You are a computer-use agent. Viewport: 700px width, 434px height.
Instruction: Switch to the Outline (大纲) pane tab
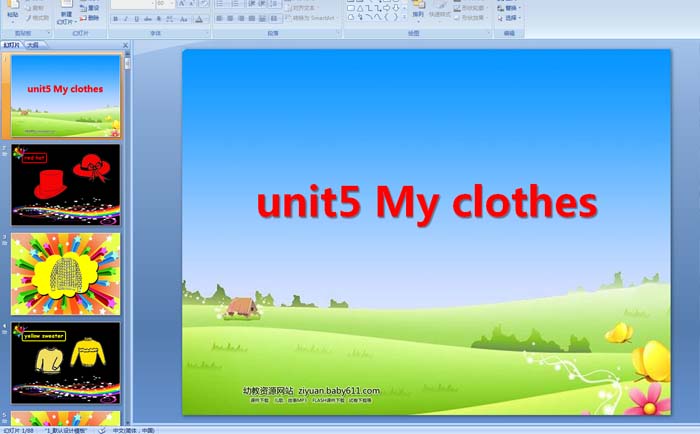click(x=33, y=45)
